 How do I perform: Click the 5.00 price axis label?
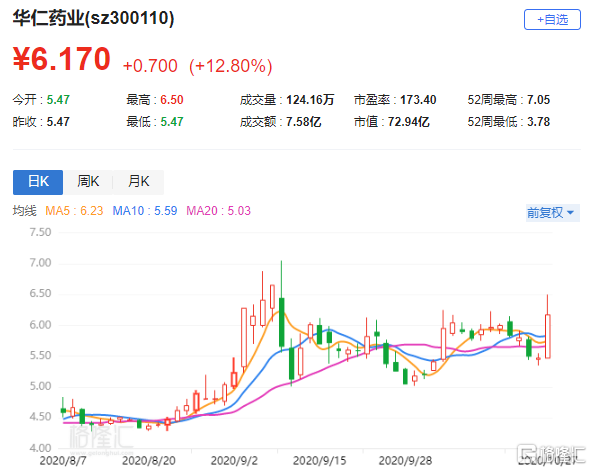click(x=40, y=386)
